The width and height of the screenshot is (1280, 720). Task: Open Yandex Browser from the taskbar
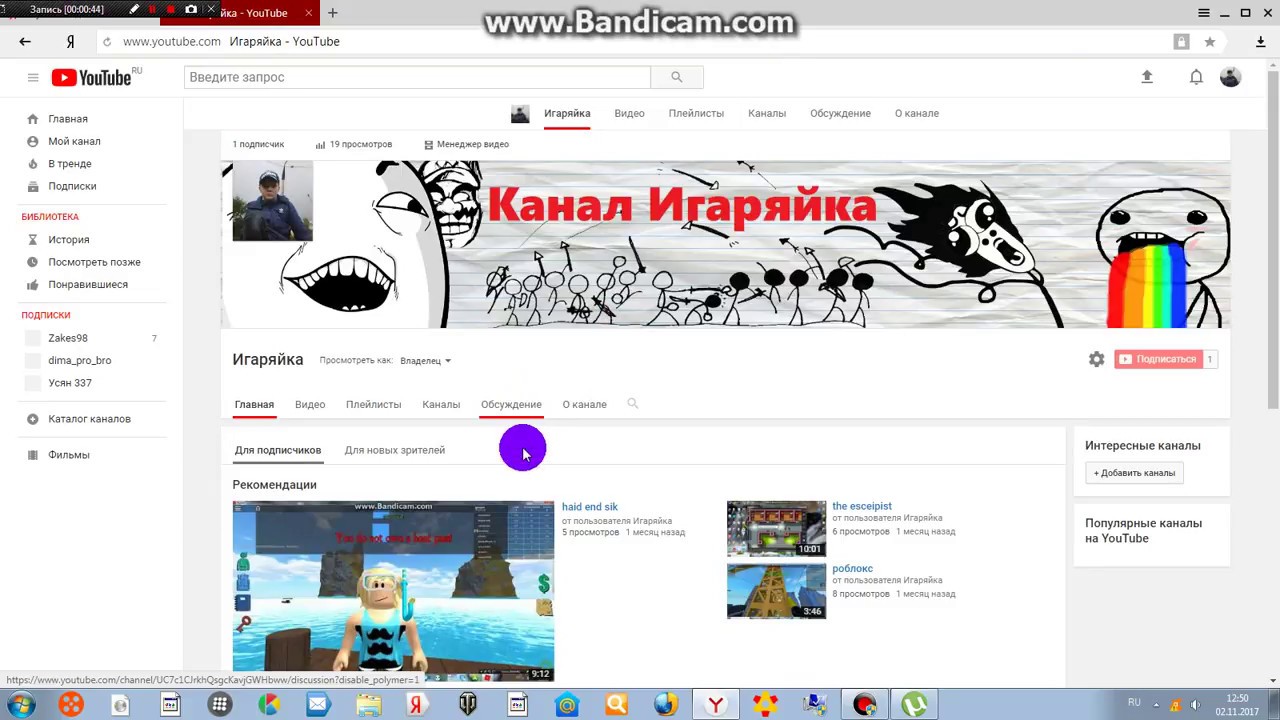[716, 704]
